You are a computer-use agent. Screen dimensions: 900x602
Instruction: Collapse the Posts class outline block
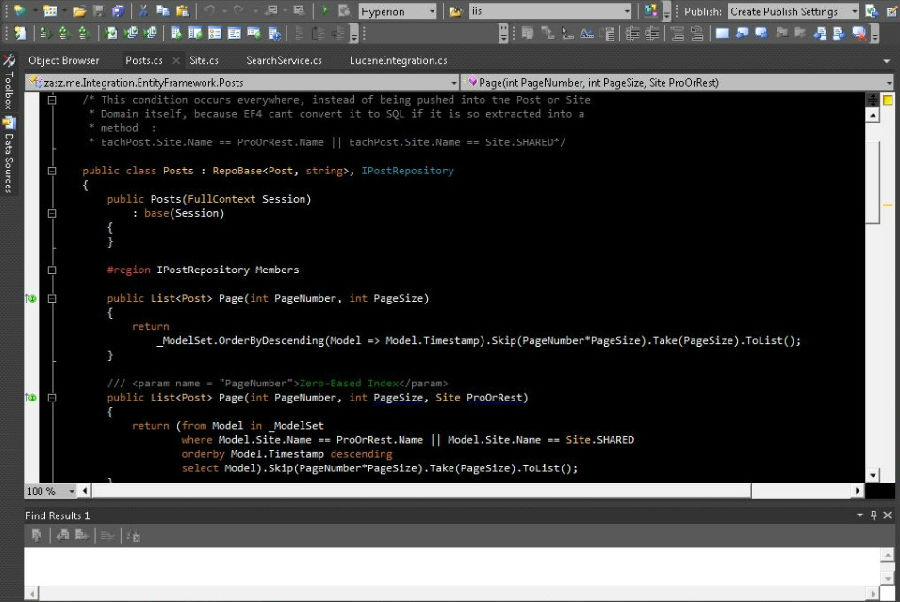pos(52,170)
